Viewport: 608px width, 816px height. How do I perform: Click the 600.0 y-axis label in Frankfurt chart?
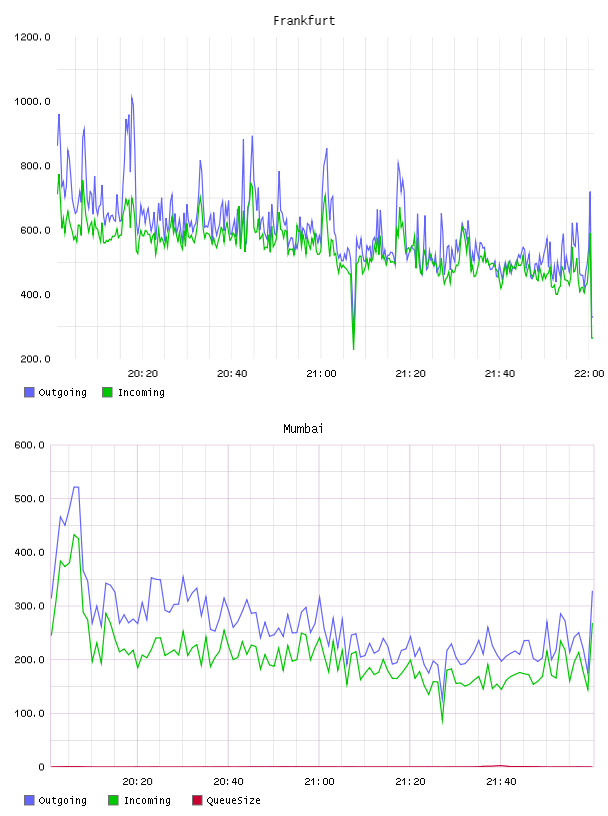tap(35, 231)
